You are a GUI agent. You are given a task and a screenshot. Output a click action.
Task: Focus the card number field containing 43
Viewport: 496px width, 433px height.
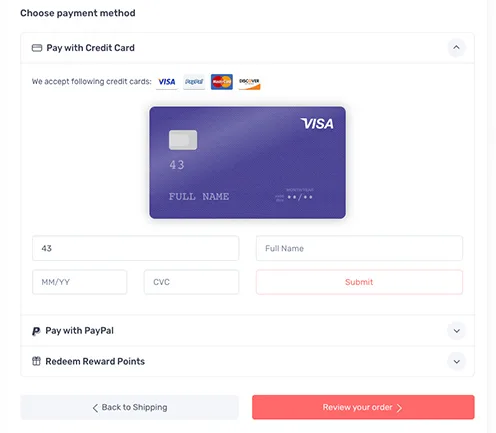point(135,248)
